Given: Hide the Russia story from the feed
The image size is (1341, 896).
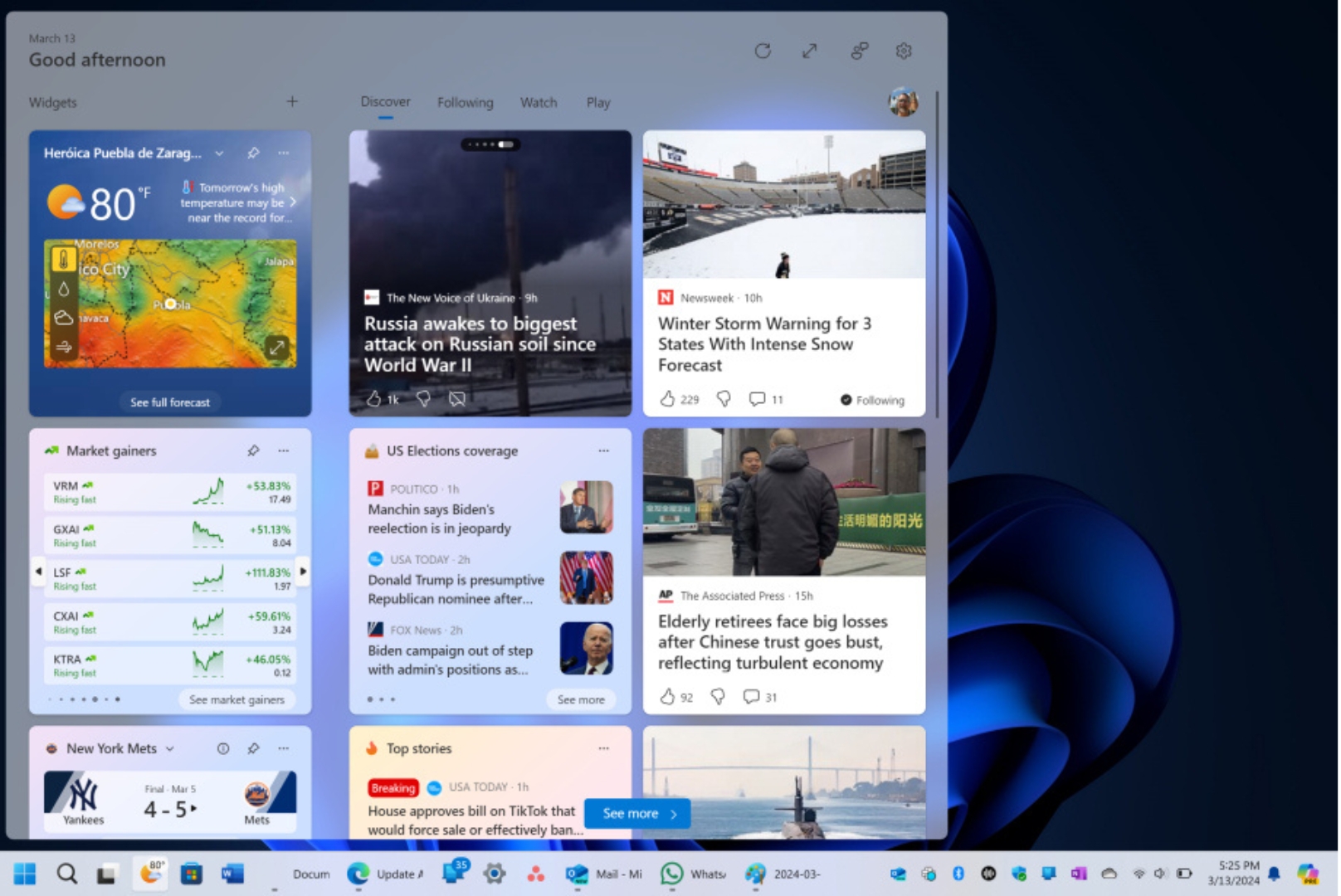Looking at the screenshot, I should 456,399.
